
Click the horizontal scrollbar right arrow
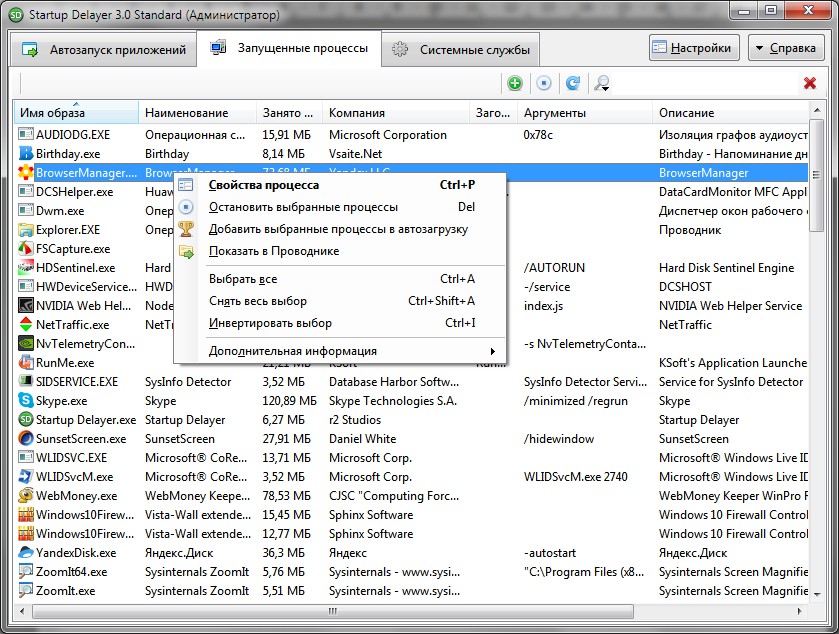pyautogui.click(x=799, y=611)
